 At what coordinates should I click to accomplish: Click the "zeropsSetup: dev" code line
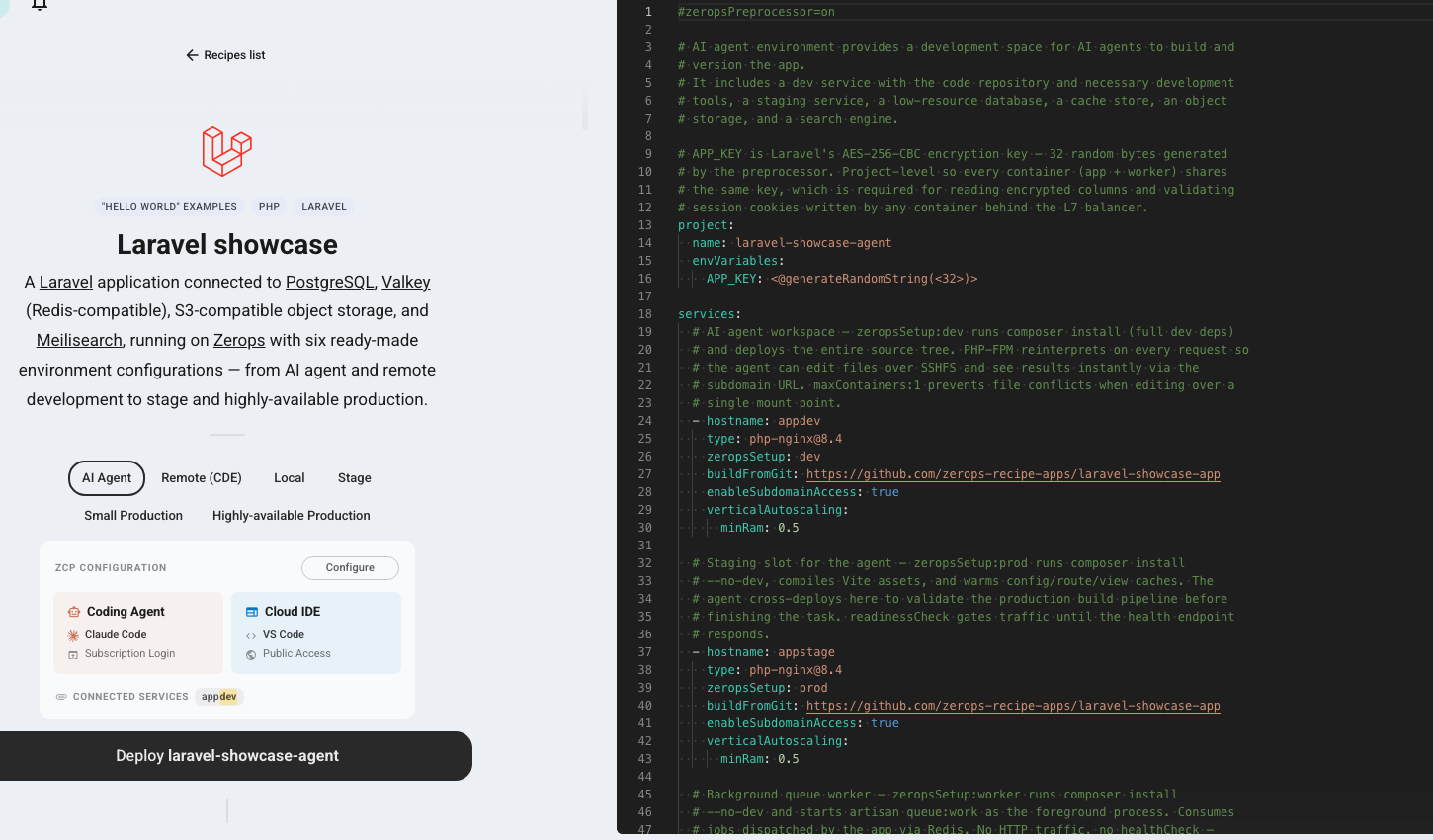click(x=763, y=457)
